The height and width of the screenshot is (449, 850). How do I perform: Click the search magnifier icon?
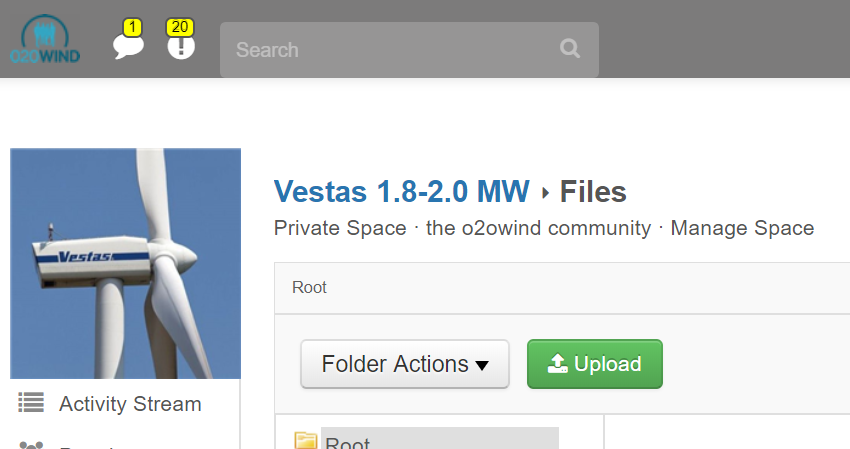click(x=570, y=49)
